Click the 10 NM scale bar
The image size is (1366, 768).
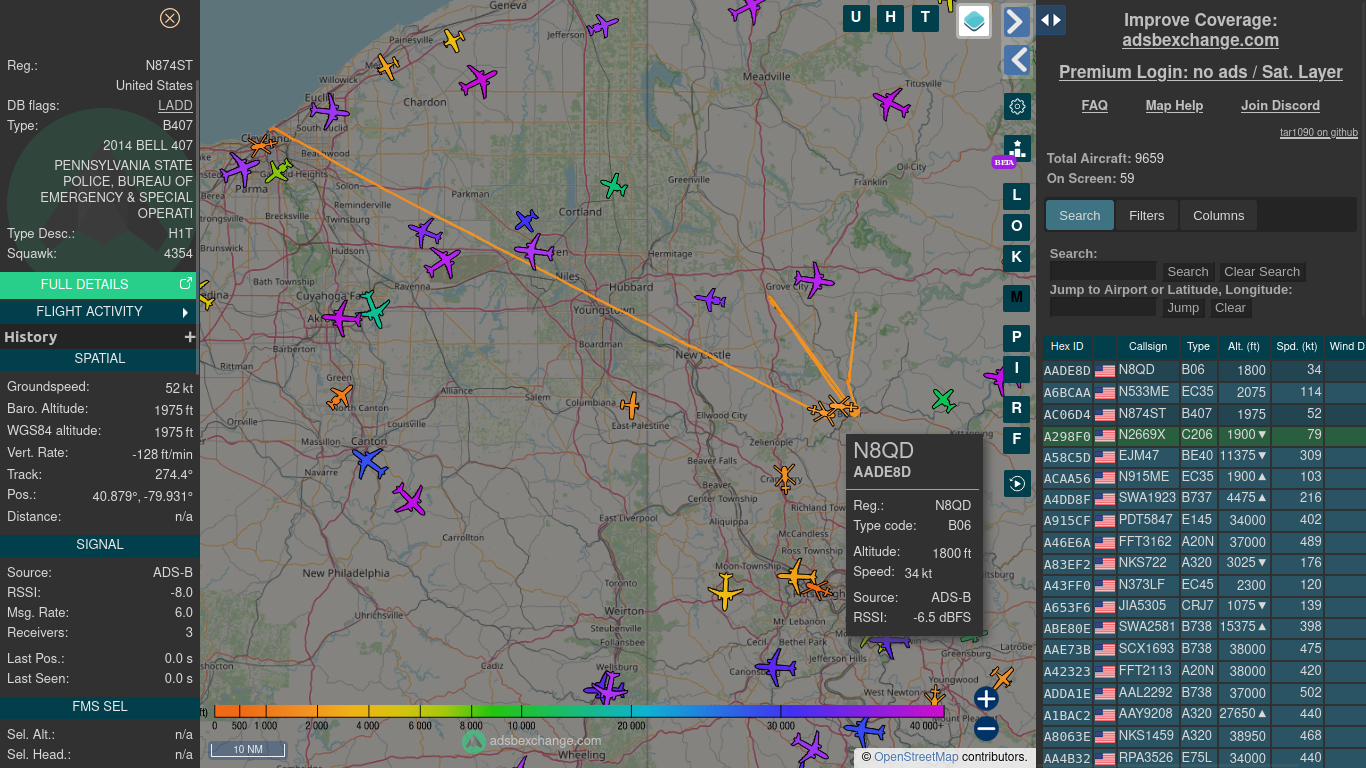[x=247, y=749]
